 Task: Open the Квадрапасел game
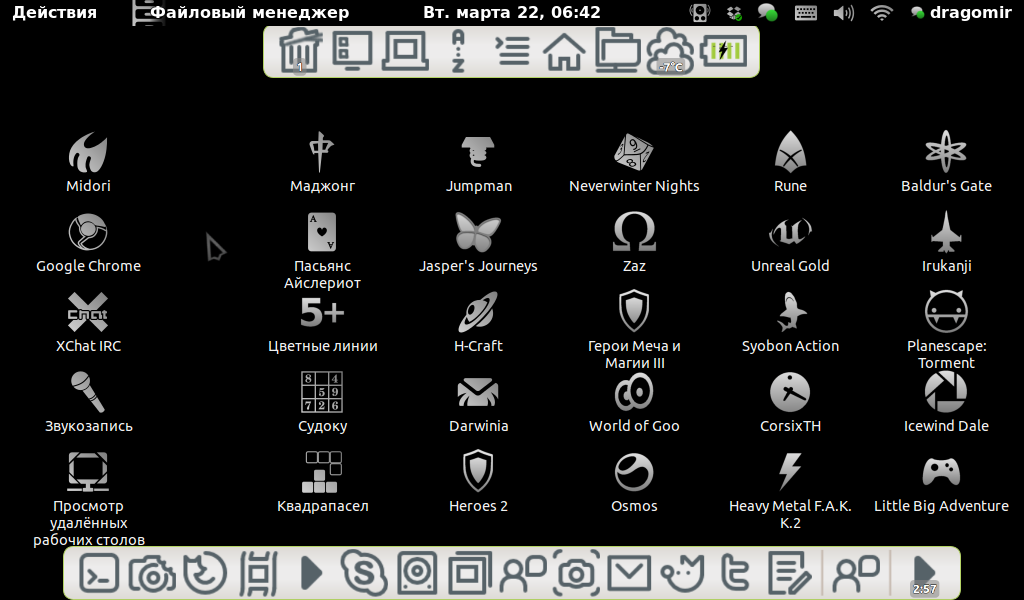point(322,472)
